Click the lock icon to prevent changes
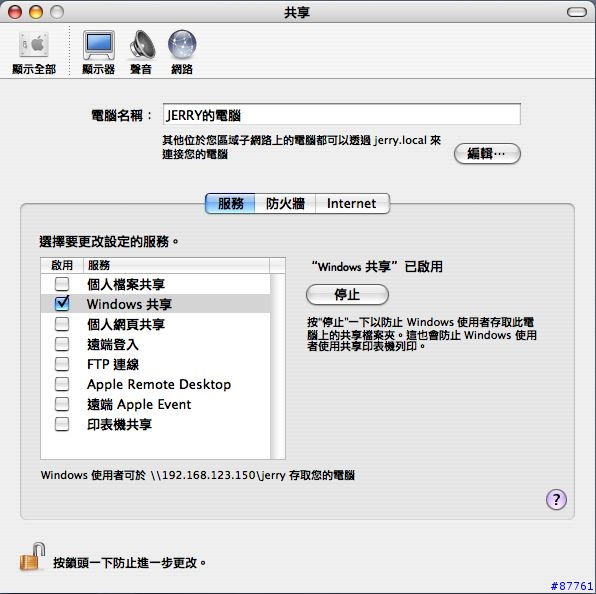 click(x=32, y=556)
